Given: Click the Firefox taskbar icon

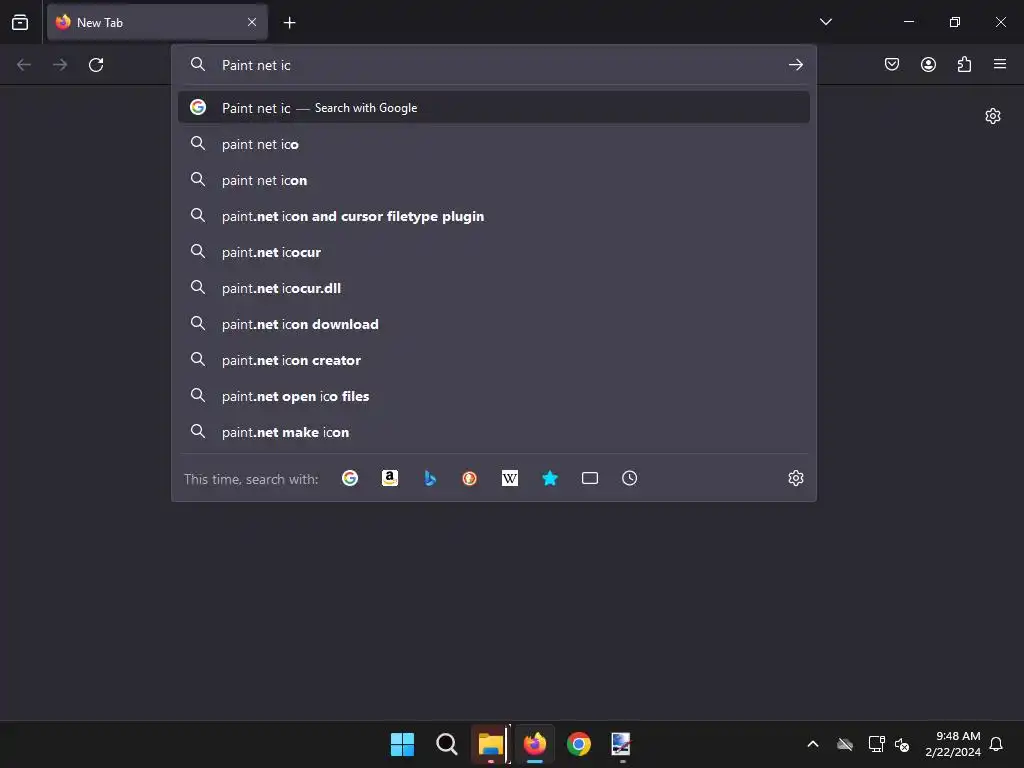Looking at the screenshot, I should 535,744.
